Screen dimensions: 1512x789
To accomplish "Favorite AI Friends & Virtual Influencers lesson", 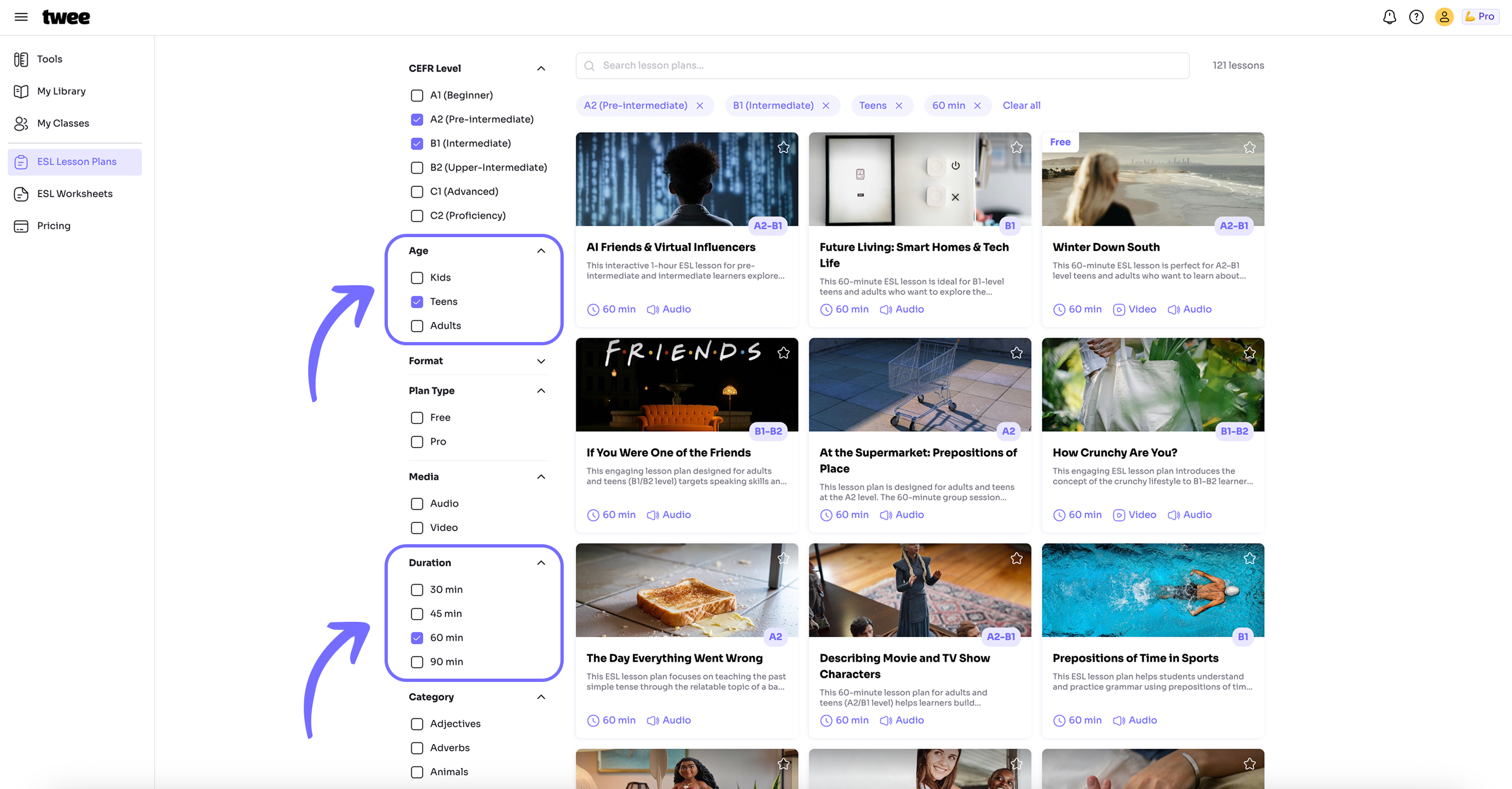I will [x=783, y=148].
